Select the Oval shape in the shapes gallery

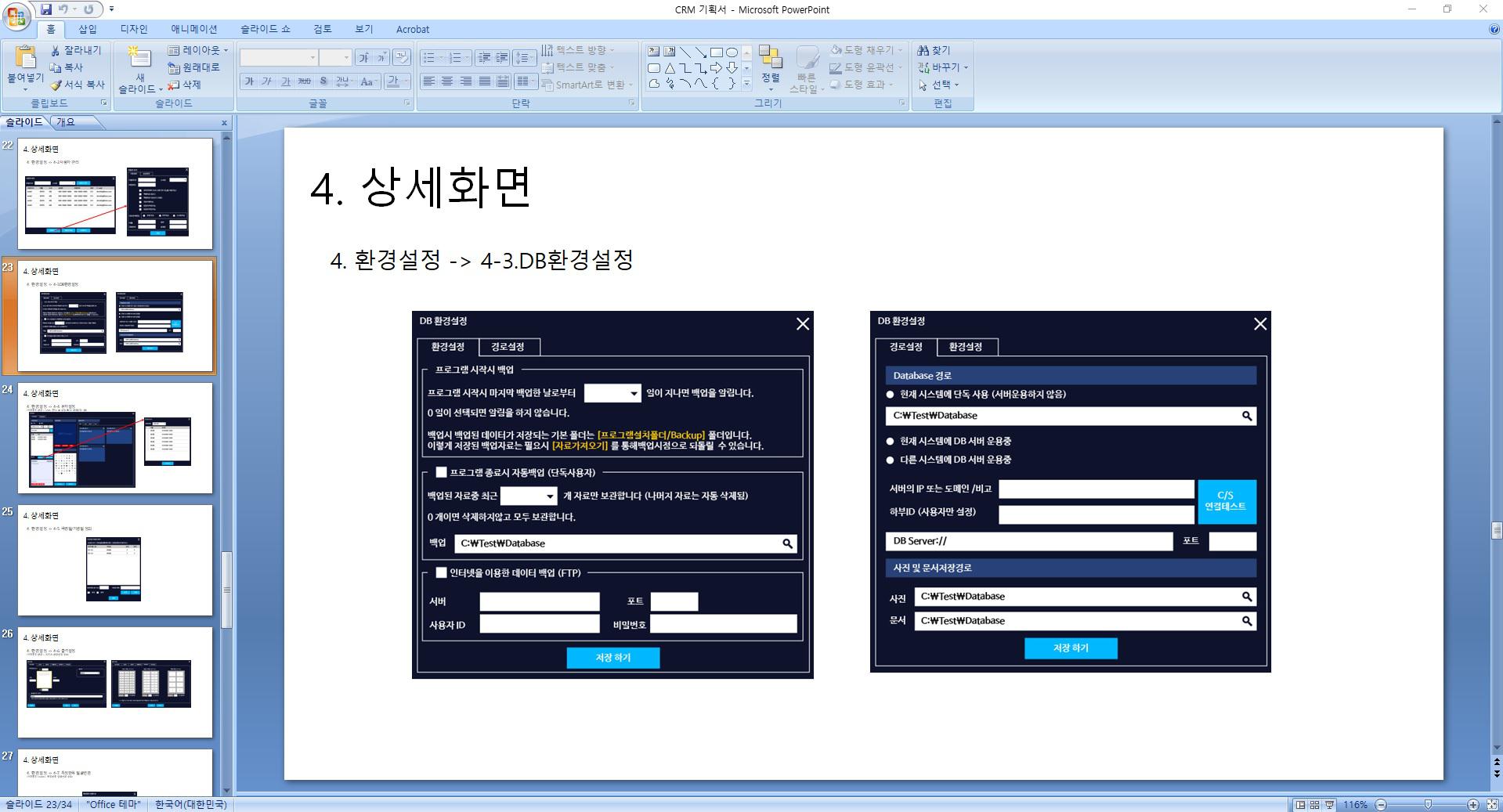coord(732,52)
